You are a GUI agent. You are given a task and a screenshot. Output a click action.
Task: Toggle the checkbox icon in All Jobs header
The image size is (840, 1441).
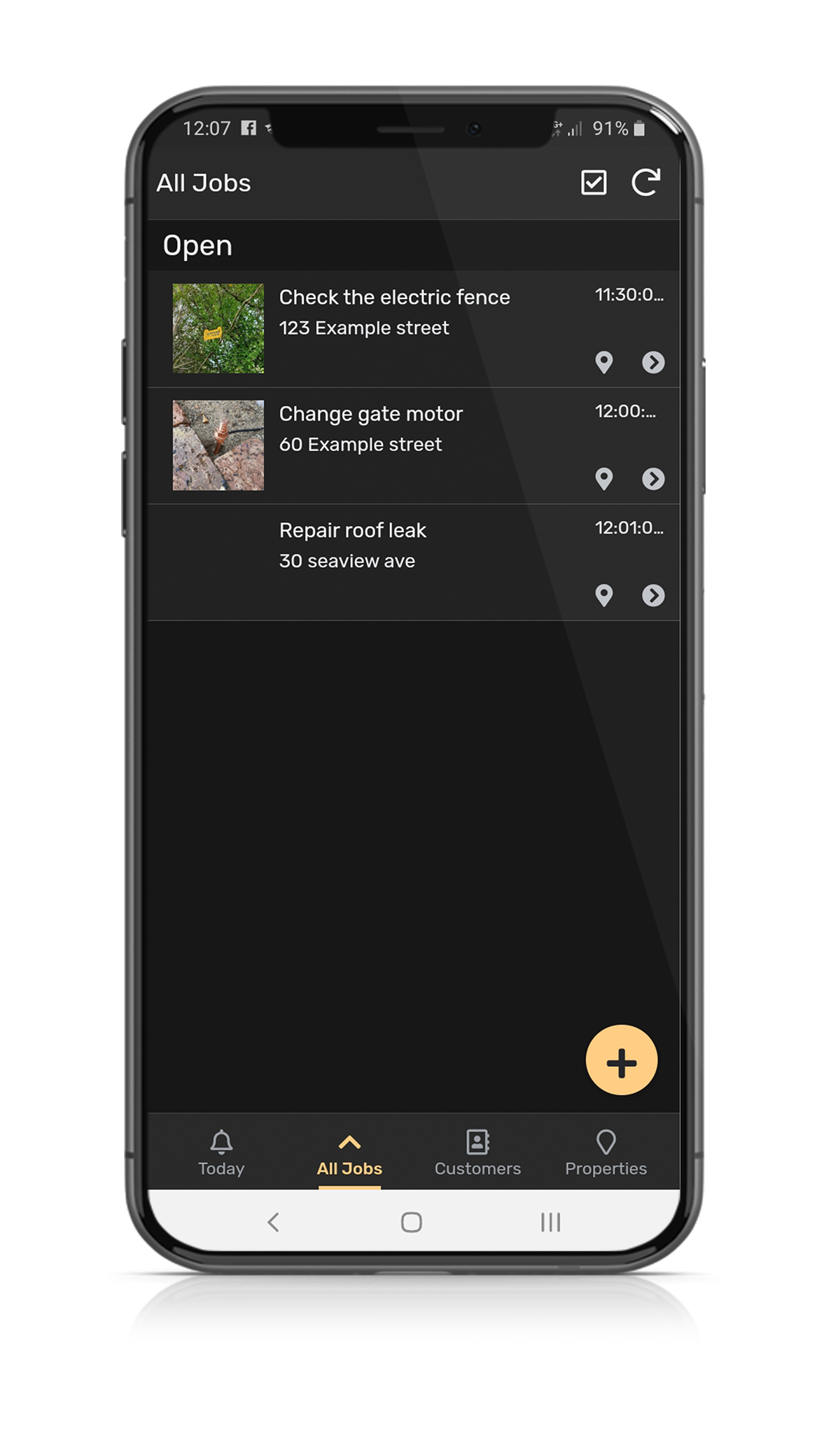594,183
